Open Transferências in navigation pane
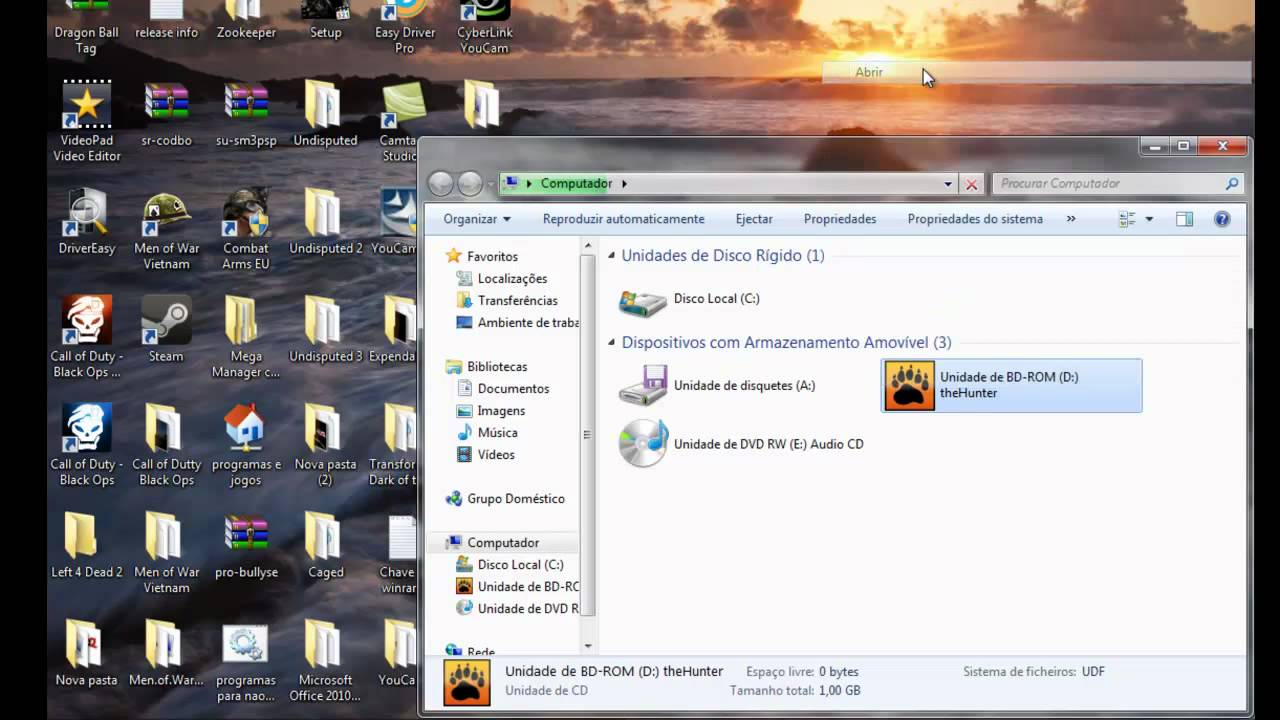 point(517,301)
